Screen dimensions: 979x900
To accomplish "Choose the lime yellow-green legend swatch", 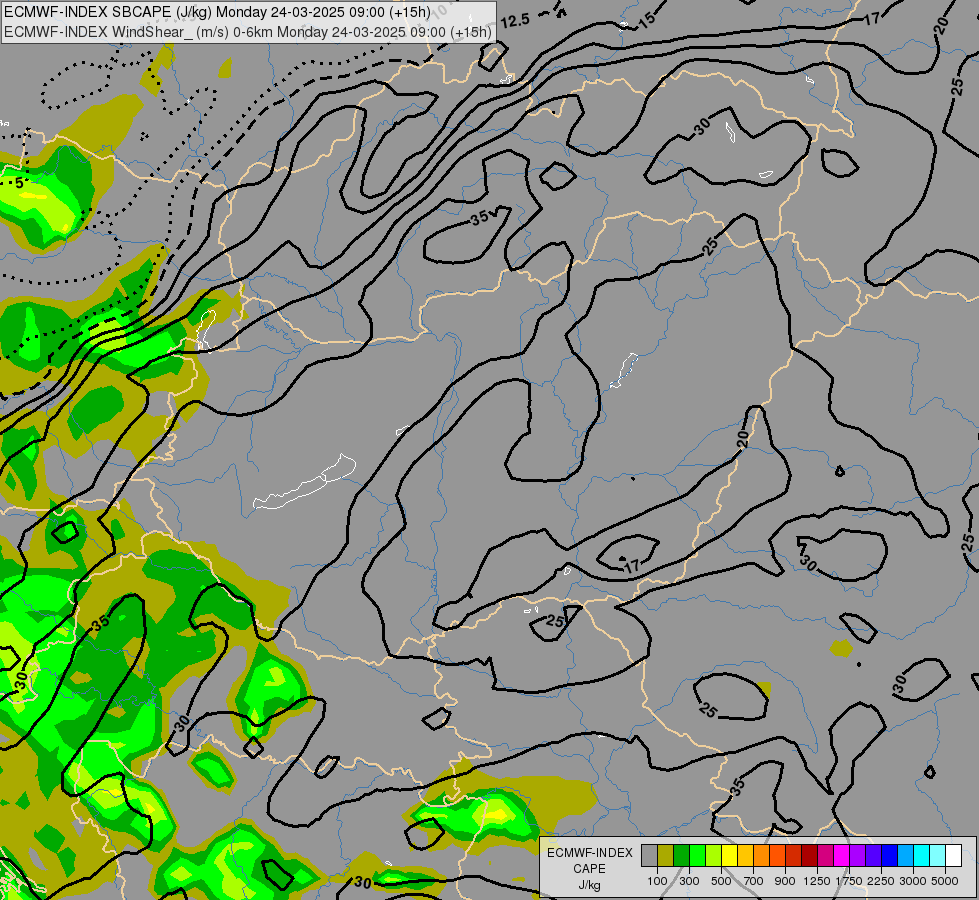I will coord(713,855).
